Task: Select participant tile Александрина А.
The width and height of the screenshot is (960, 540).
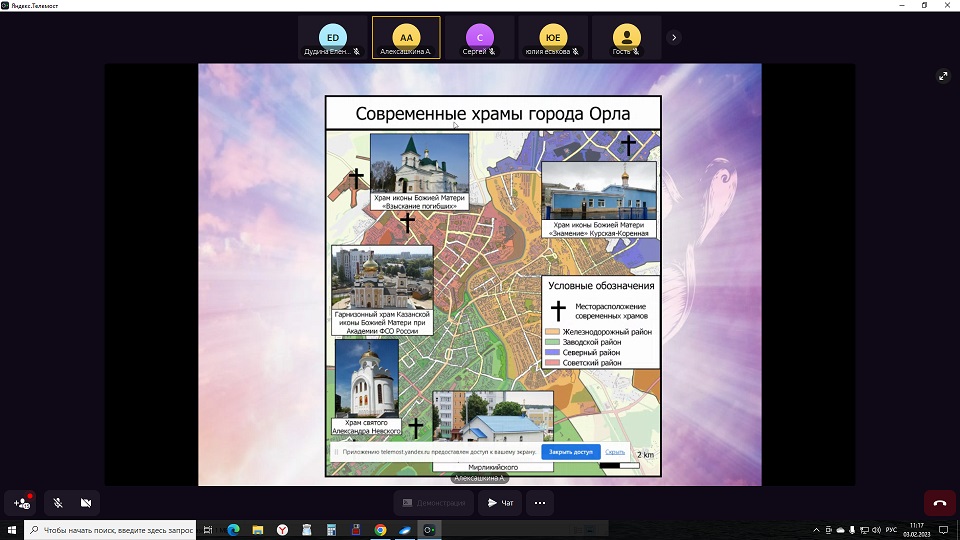Action: tap(405, 37)
